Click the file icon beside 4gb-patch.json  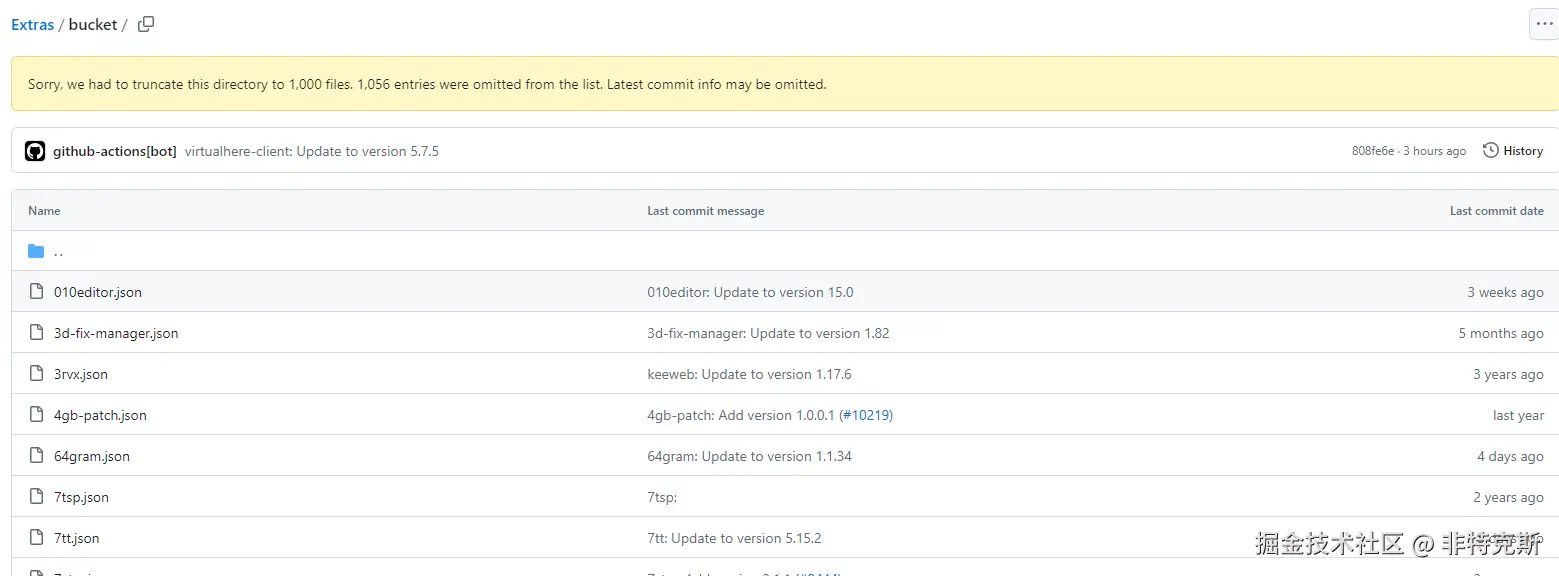click(36, 415)
